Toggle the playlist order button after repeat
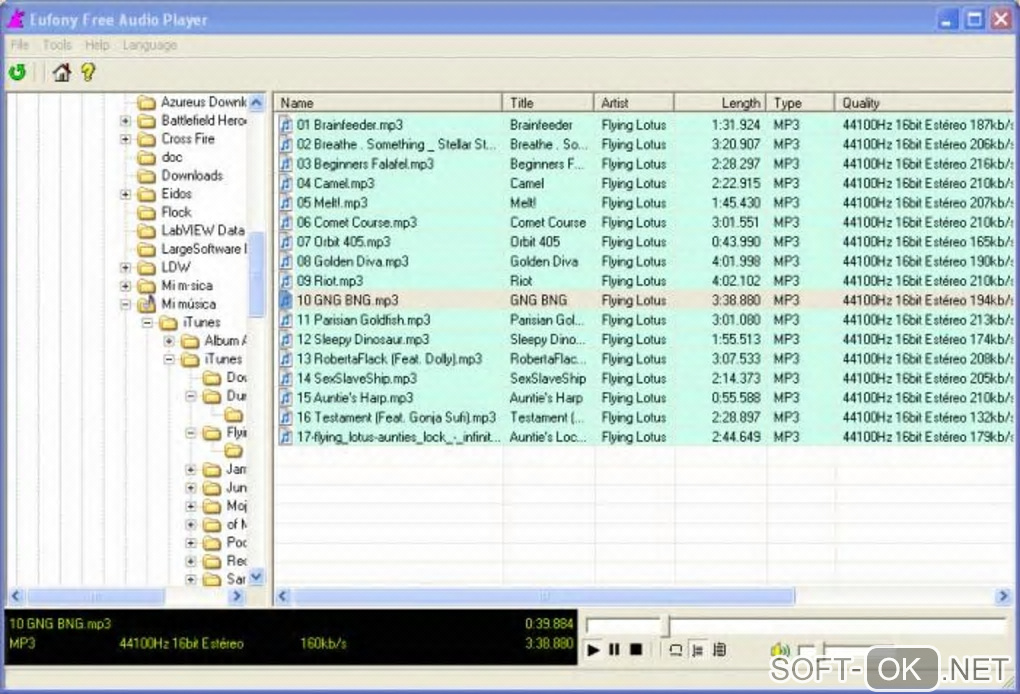1020x694 pixels. click(x=697, y=650)
